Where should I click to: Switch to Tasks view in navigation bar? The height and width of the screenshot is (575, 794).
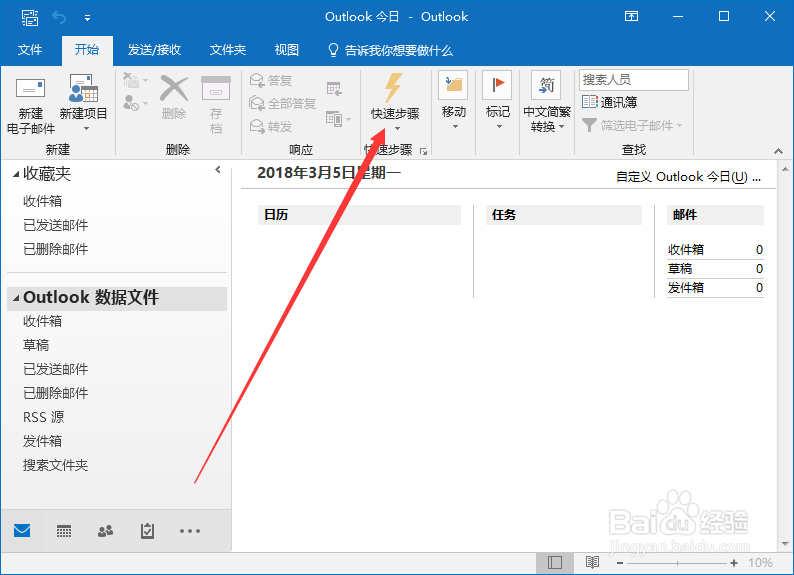(x=147, y=531)
